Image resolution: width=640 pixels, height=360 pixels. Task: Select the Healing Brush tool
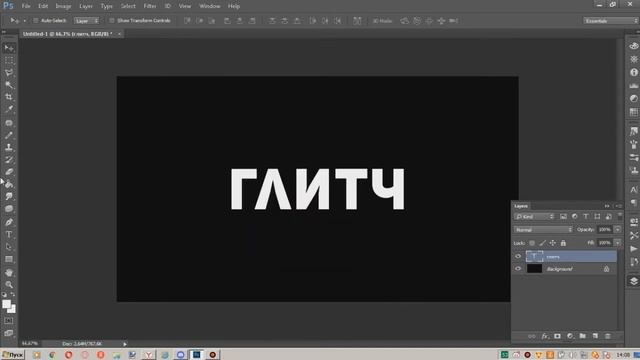[9, 123]
